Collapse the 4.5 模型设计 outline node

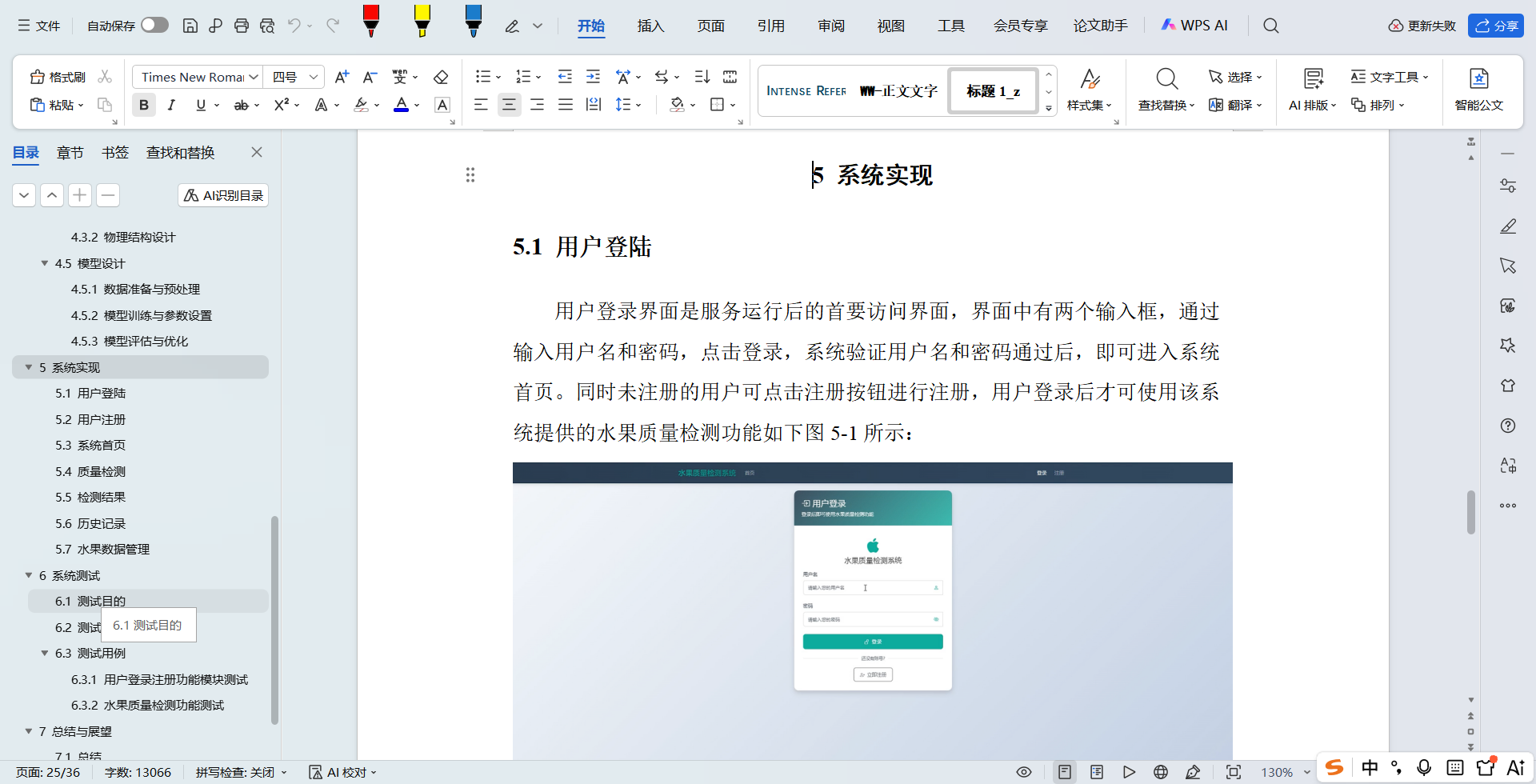45,263
